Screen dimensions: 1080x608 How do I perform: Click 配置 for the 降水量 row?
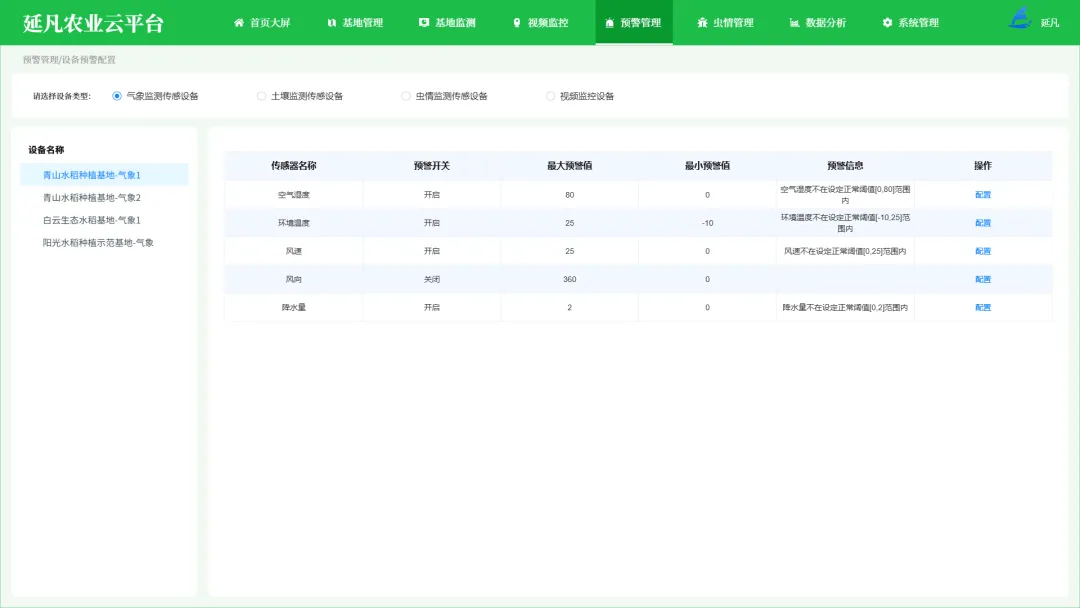tap(983, 308)
